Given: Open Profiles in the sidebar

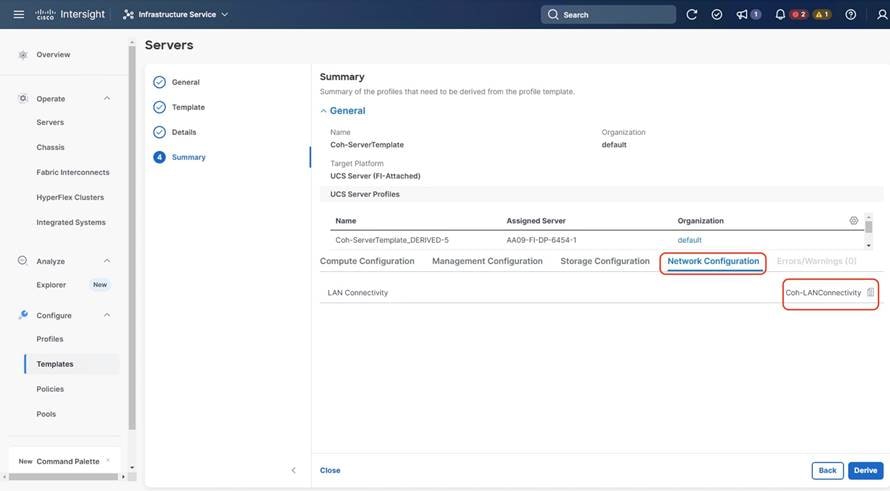Looking at the screenshot, I should (x=50, y=339).
